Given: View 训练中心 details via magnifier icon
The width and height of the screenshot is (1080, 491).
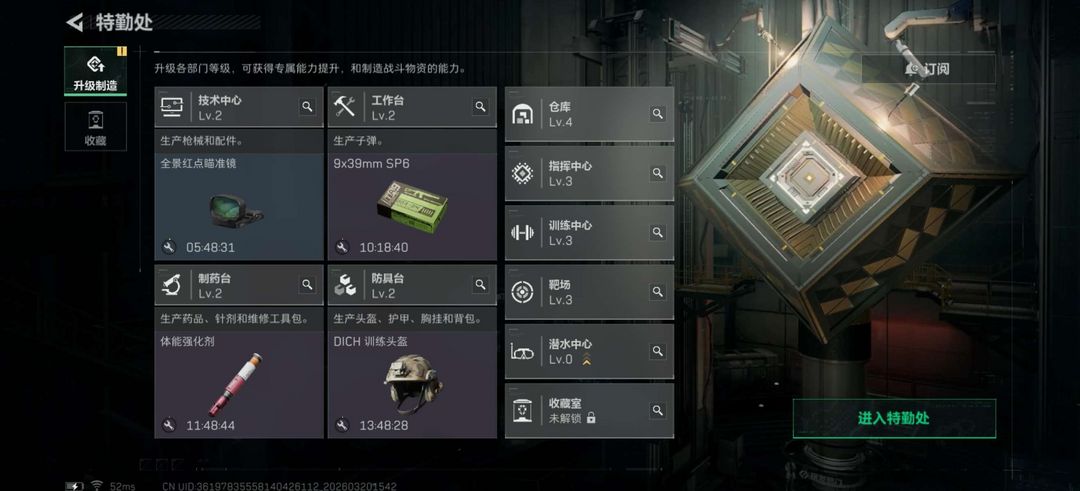Looking at the screenshot, I should [x=658, y=232].
